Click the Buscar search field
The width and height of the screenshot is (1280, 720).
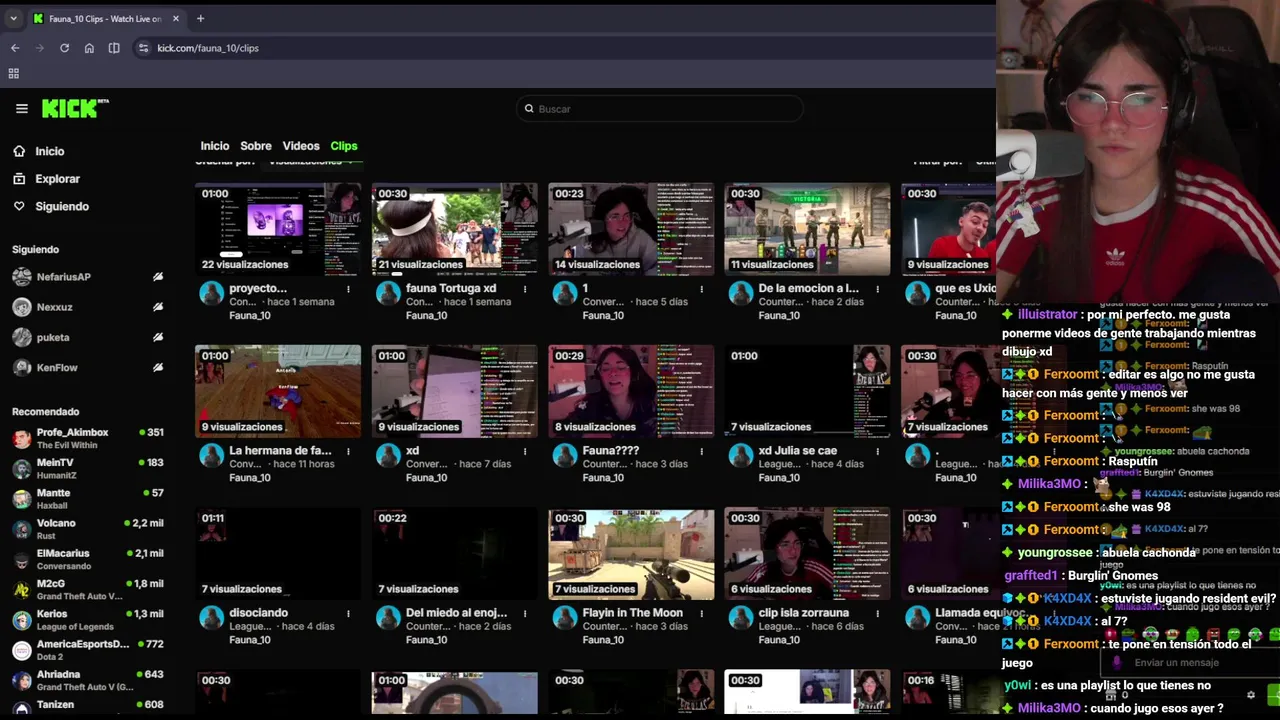pyautogui.click(x=660, y=109)
